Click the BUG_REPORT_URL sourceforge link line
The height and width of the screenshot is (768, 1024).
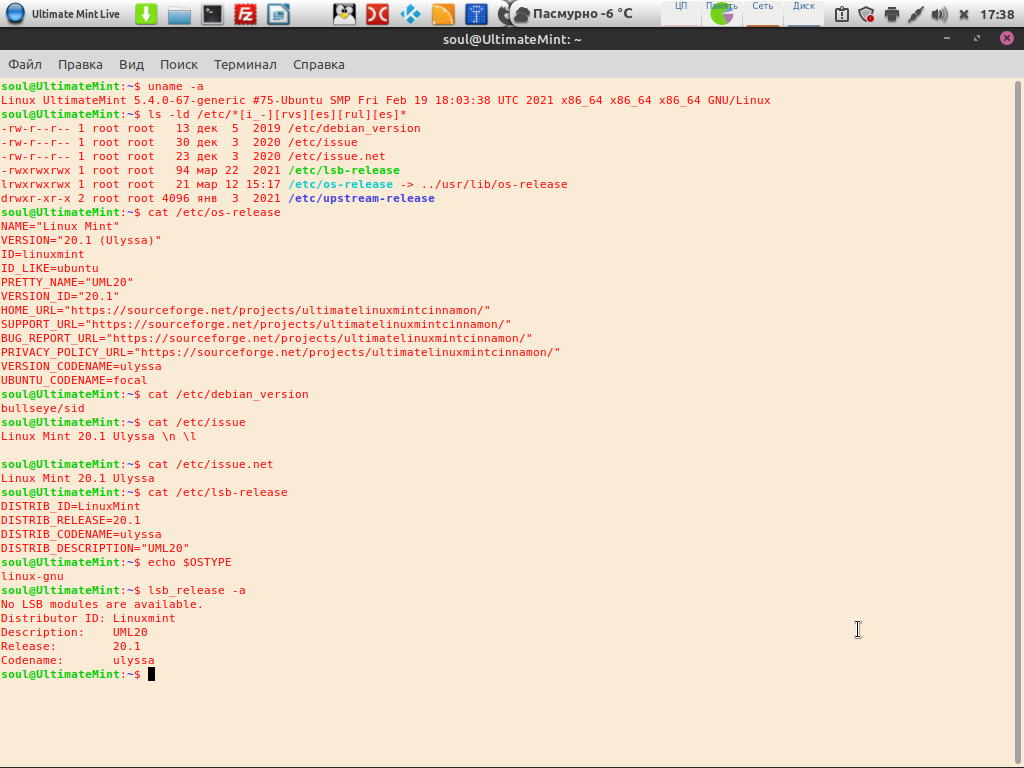(266, 338)
